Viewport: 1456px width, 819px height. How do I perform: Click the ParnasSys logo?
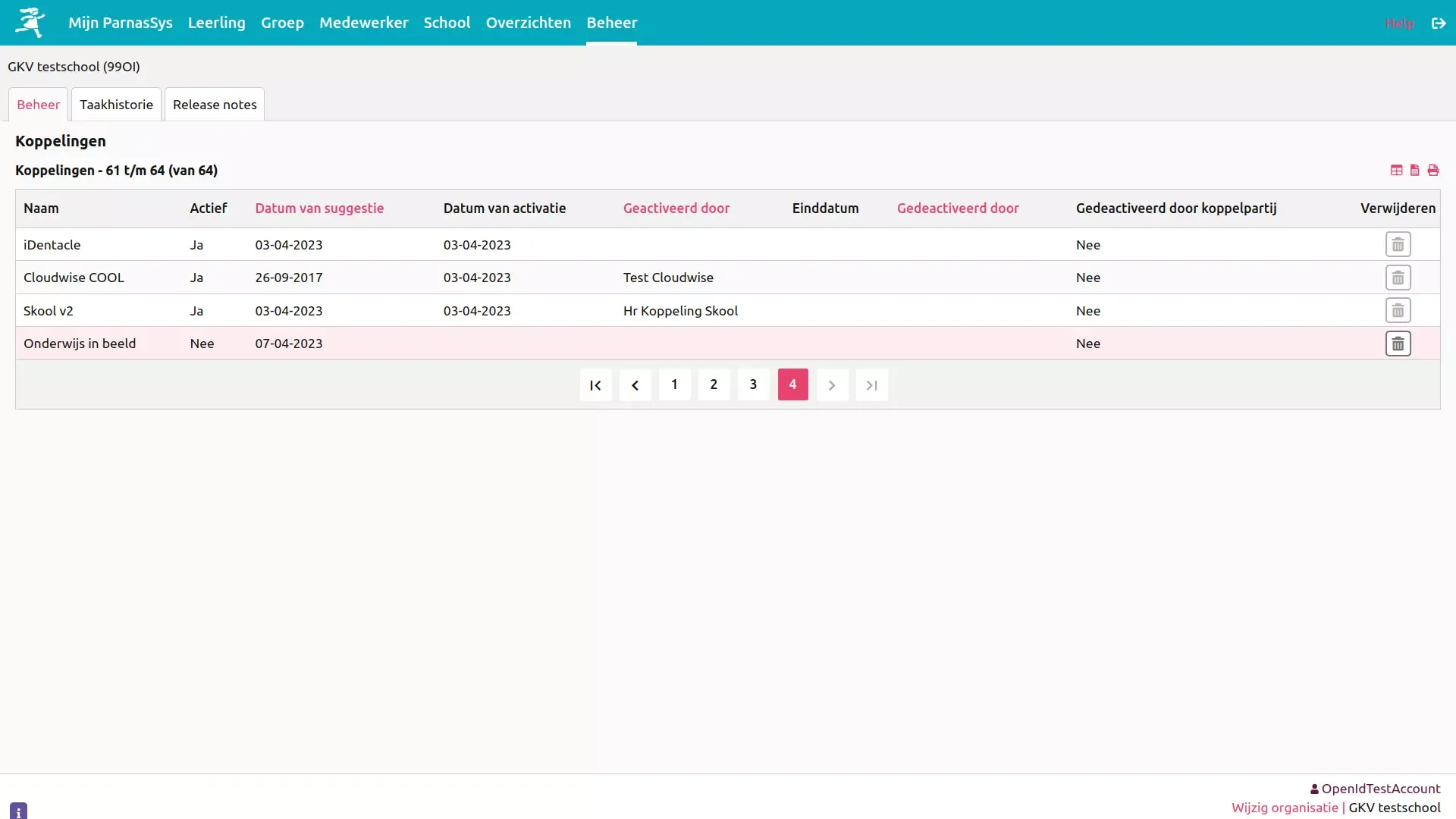(x=30, y=23)
